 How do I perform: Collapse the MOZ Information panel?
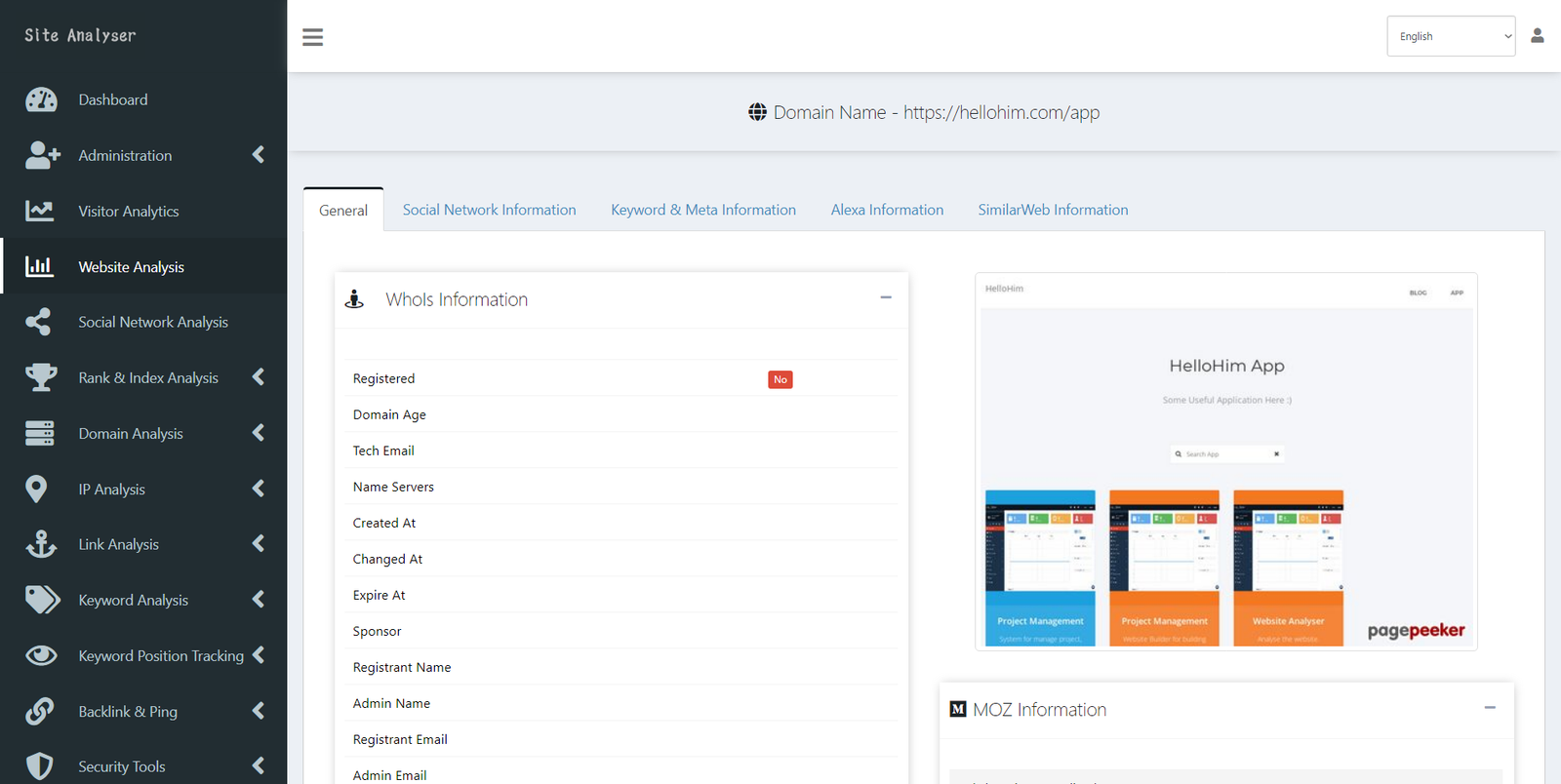point(1490,708)
